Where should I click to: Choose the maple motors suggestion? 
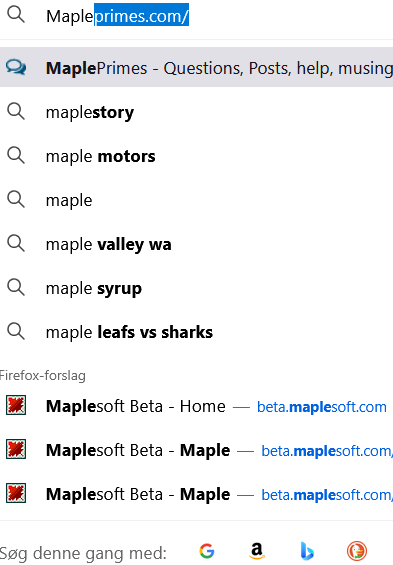coord(196,156)
